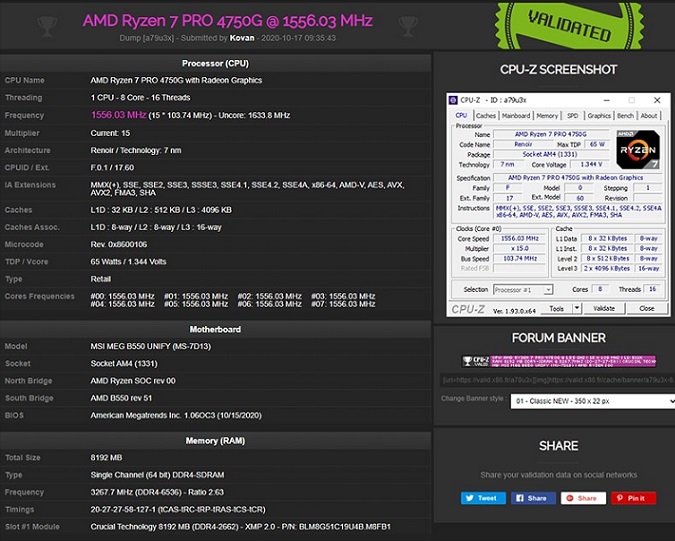Image resolution: width=675 pixels, height=541 pixels.
Task: Click the right trophy icon in header
Action: point(408,26)
